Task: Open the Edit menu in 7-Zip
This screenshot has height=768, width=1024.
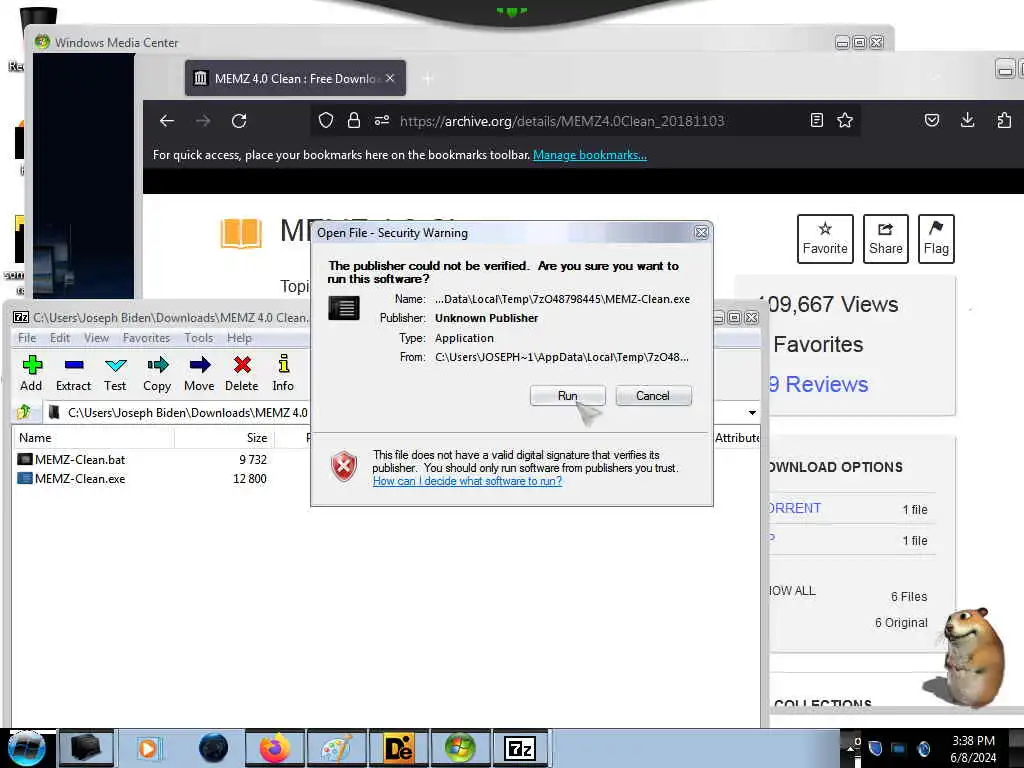Action: point(59,338)
